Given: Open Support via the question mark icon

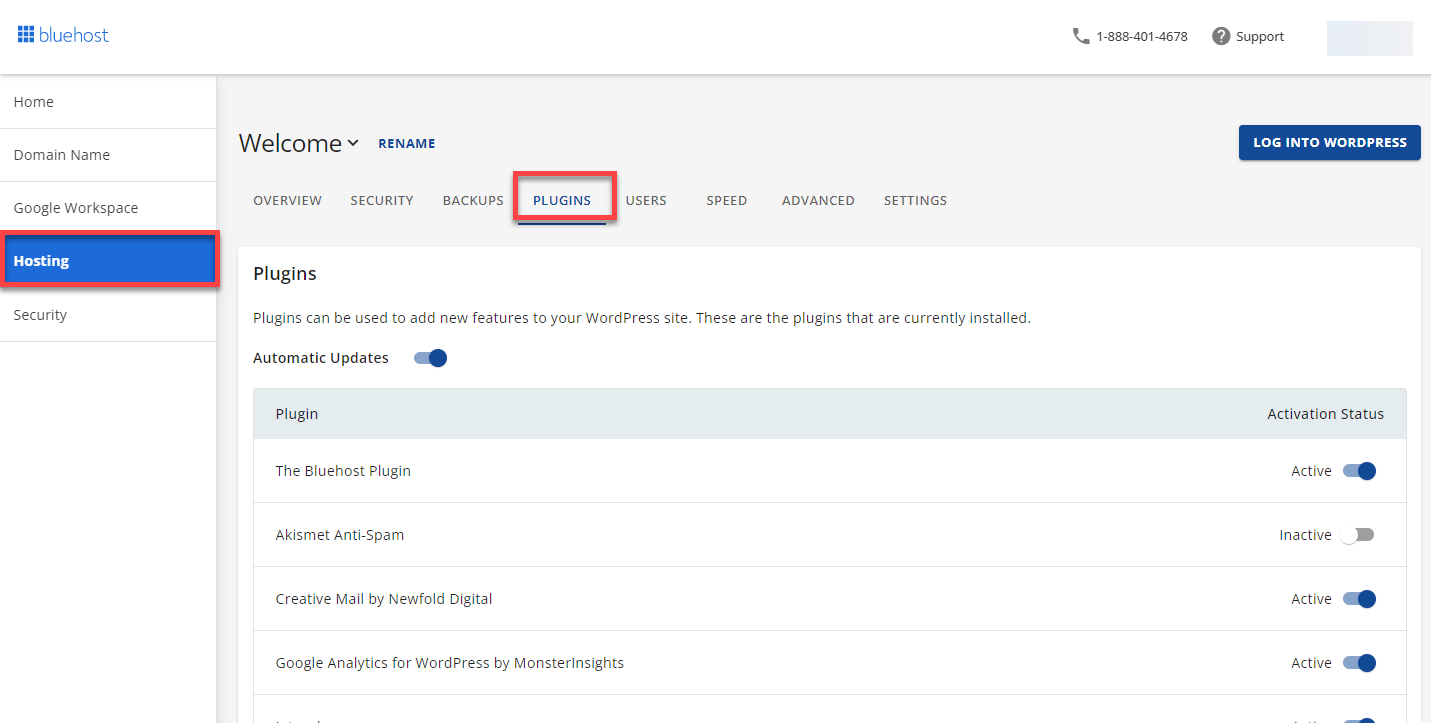Looking at the screenshot, I should [x=1220, y=35].
